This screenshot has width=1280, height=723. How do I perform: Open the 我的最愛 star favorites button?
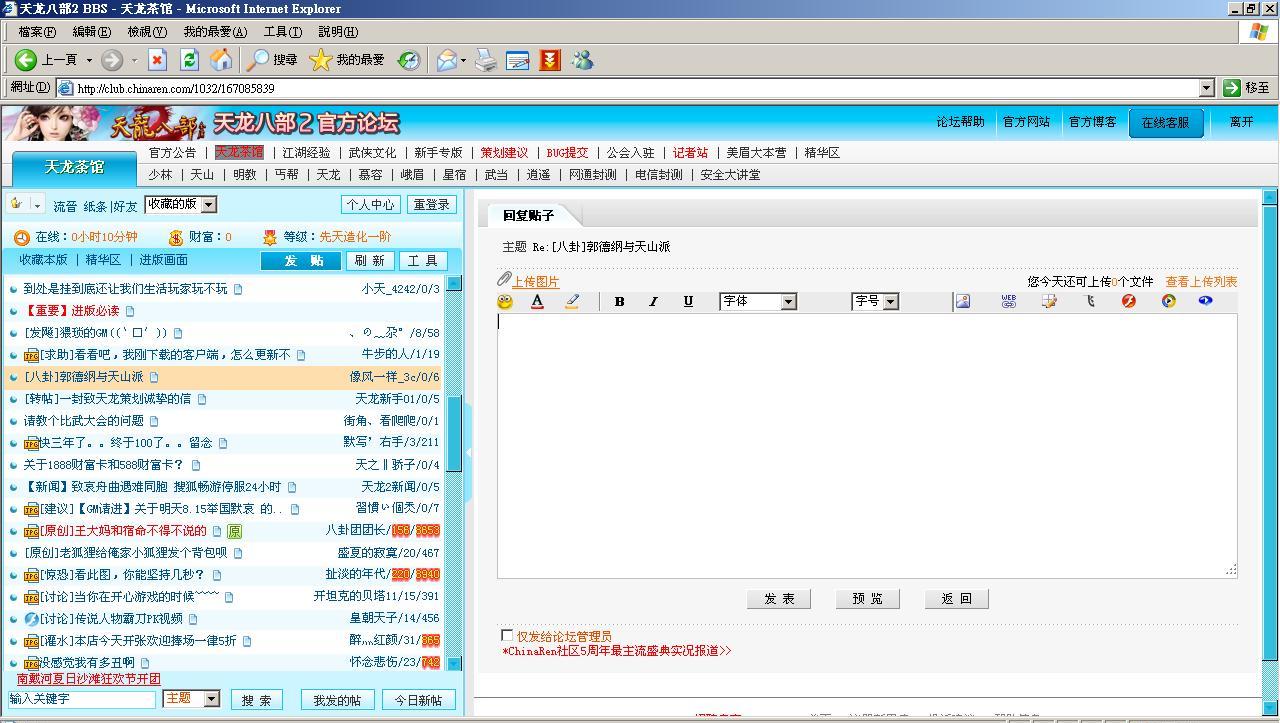click(x=347, y=60)
